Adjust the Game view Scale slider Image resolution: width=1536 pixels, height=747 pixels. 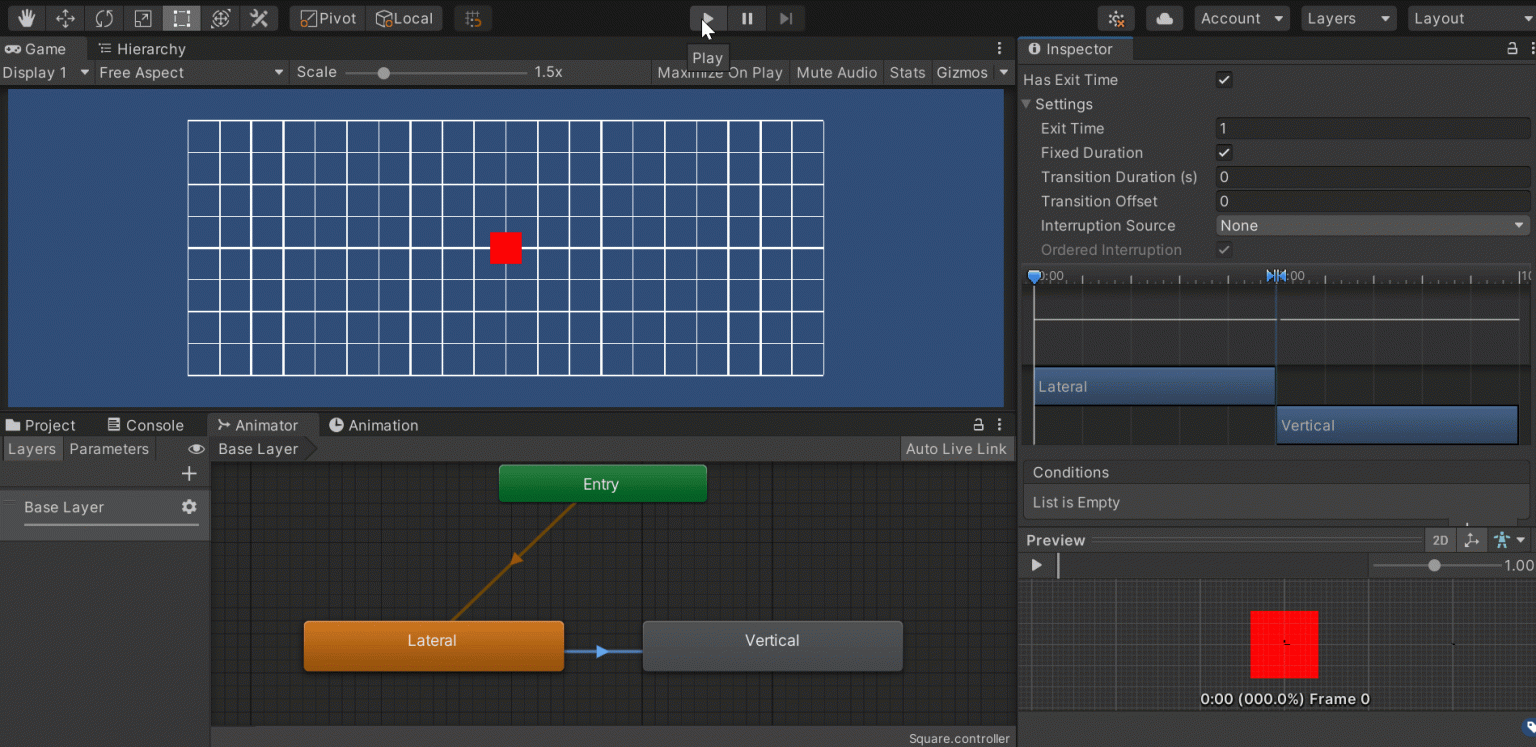[383, 73]
